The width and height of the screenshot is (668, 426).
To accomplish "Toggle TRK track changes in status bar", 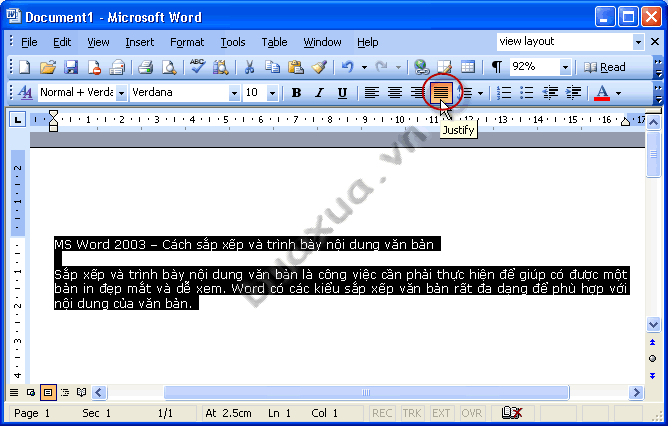I will tap(412, 413).
